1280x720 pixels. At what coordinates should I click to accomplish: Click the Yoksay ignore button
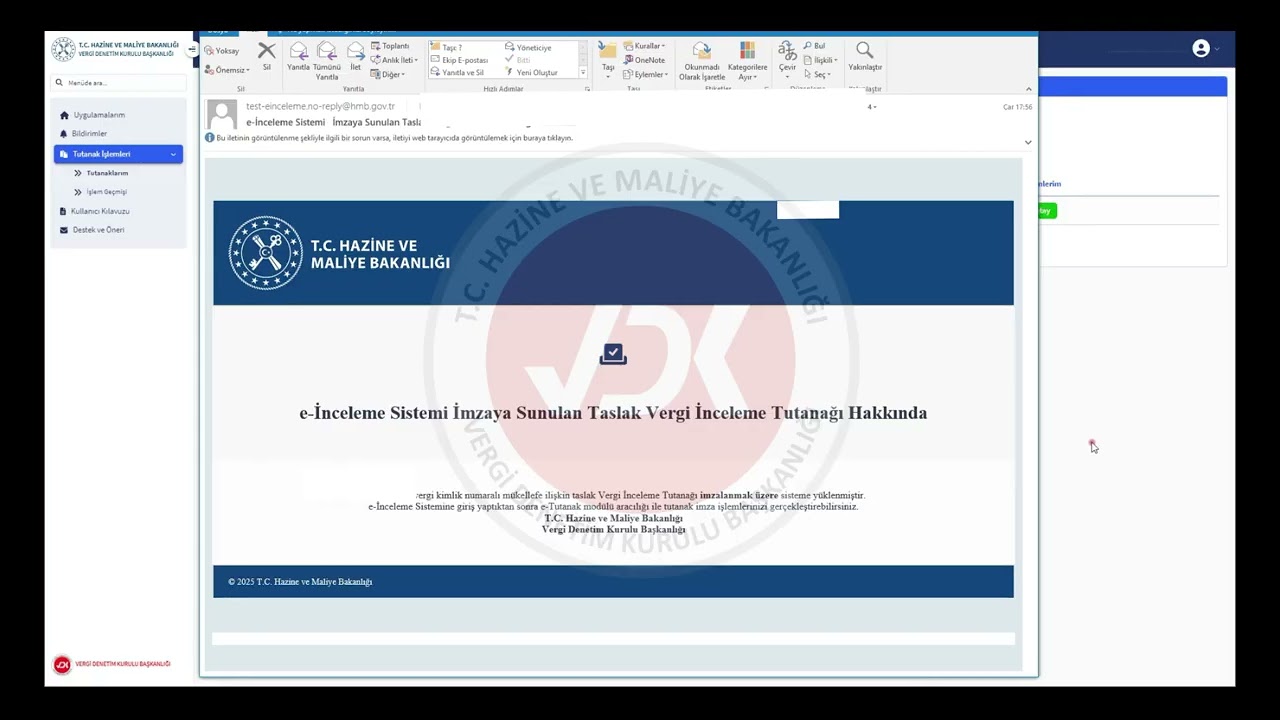tap(222, 51)
